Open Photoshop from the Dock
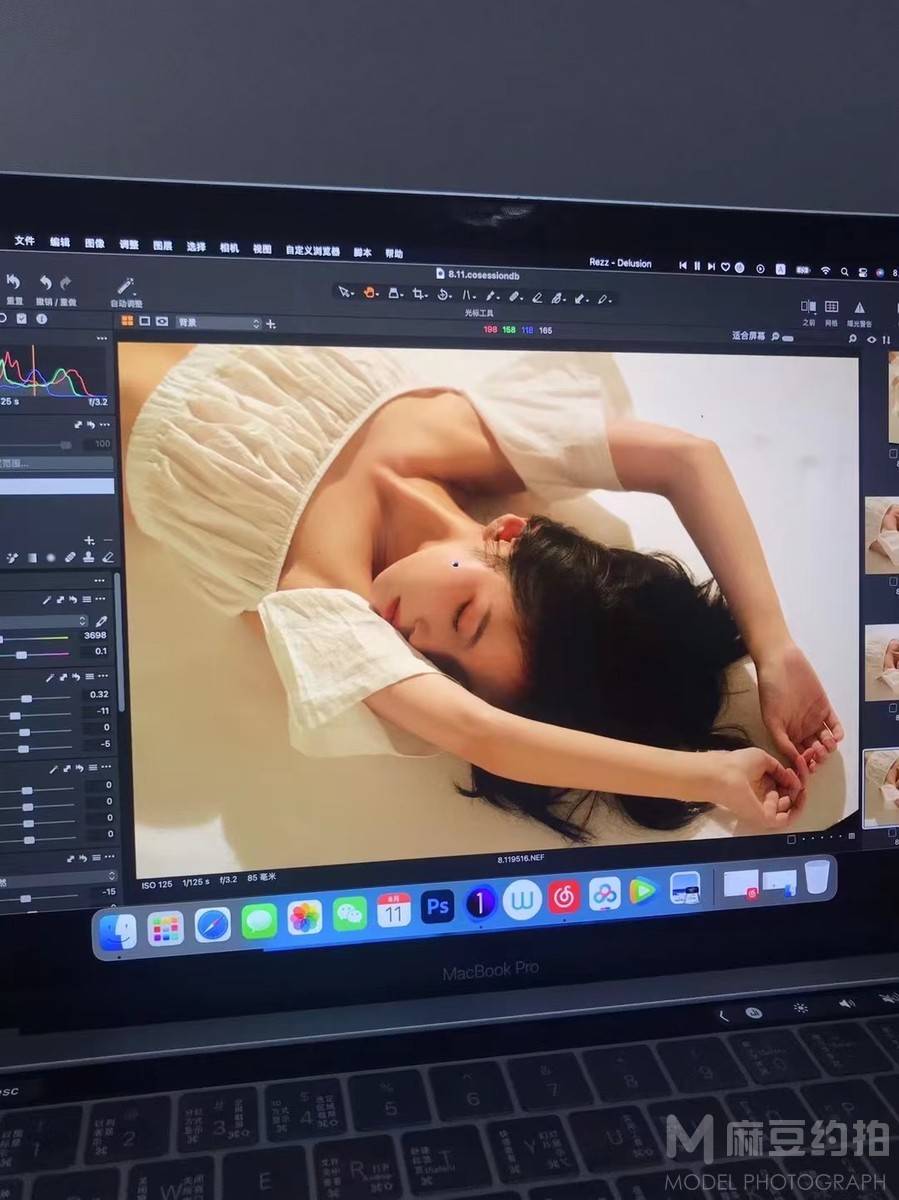The height and width of the screenshot is (1200, 899). 437,907
